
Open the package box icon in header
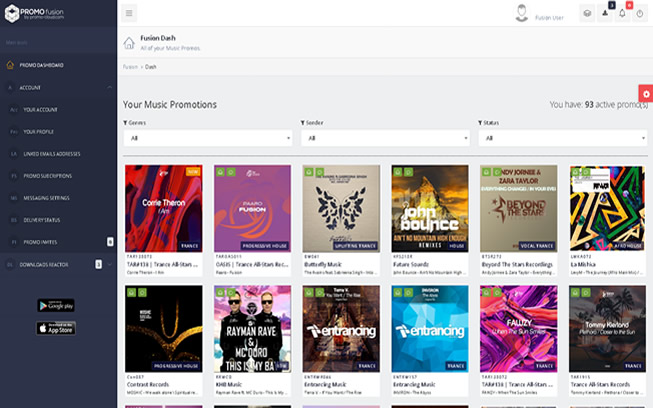click(587, 13)
